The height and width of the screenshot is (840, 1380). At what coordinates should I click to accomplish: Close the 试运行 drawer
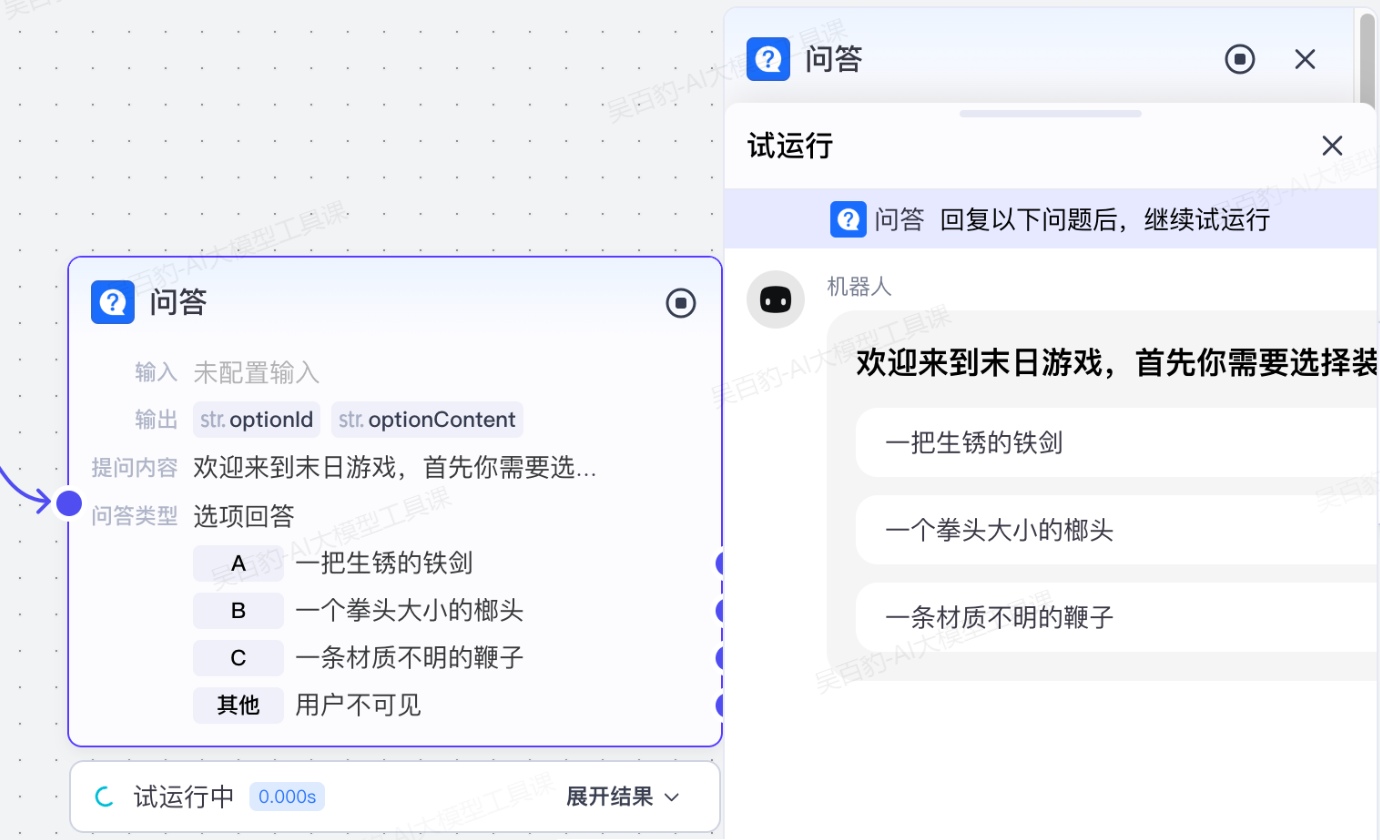tap(1332, 146)
